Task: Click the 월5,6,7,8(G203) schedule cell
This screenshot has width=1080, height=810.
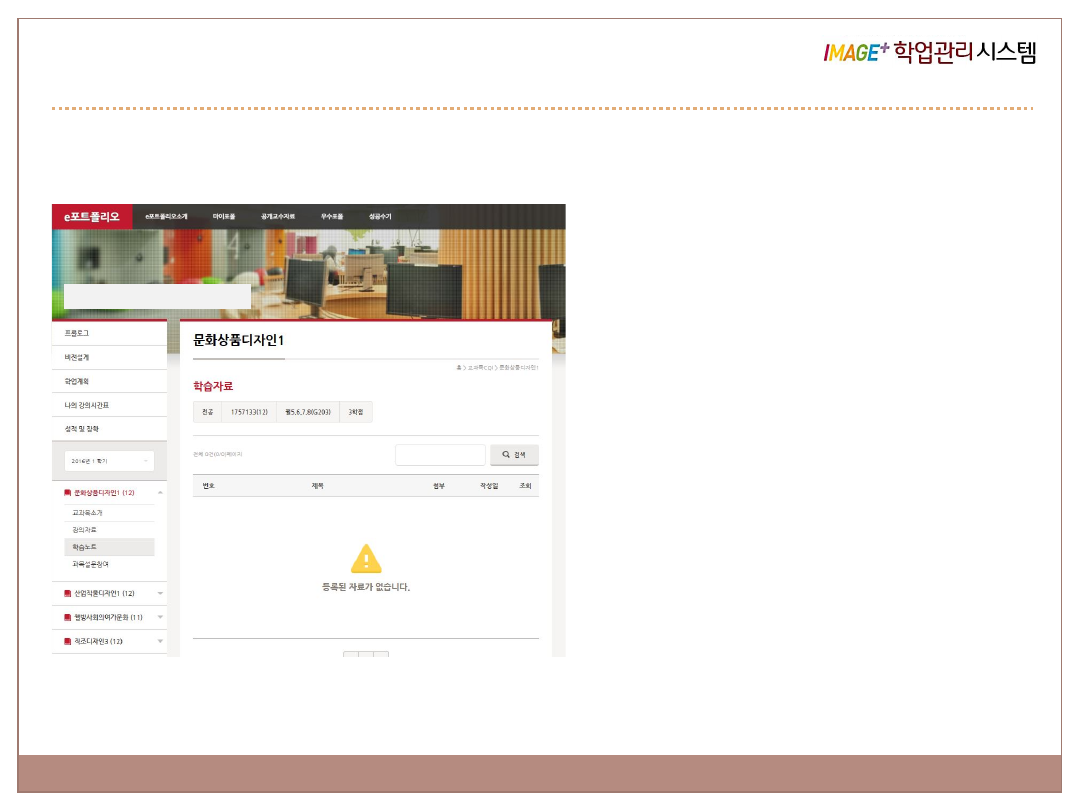Action: [308, 412]
